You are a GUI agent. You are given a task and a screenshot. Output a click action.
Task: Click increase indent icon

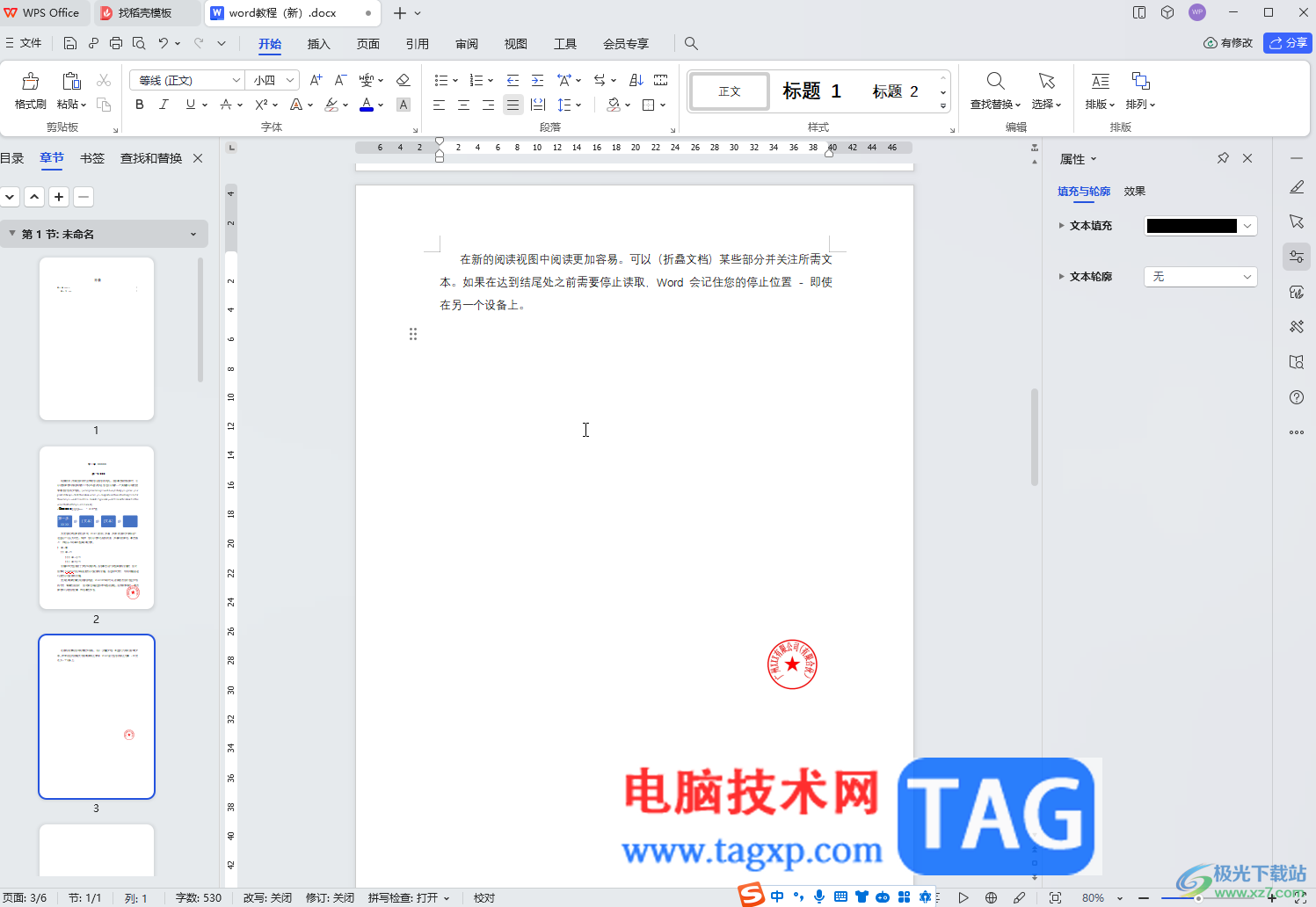point(538,80)
